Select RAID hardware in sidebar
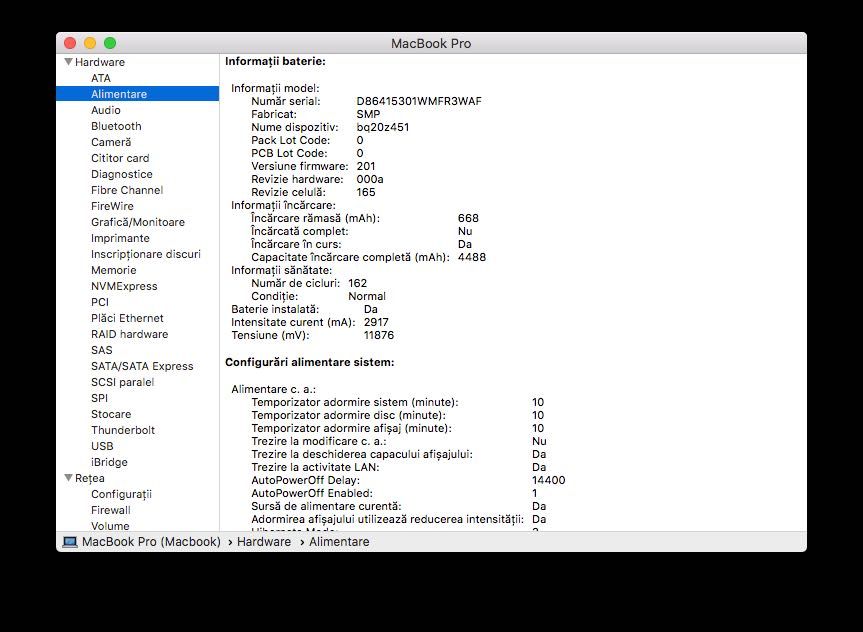The width and height of the screenshot is (863, 632). 130,334
